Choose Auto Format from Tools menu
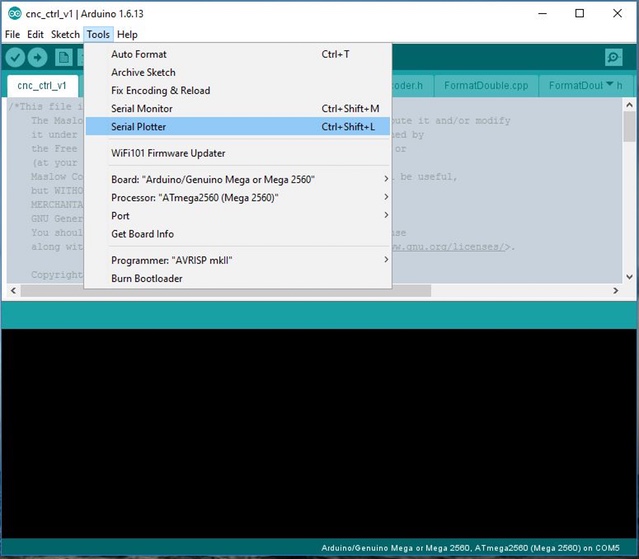 (x=238, y=54)
